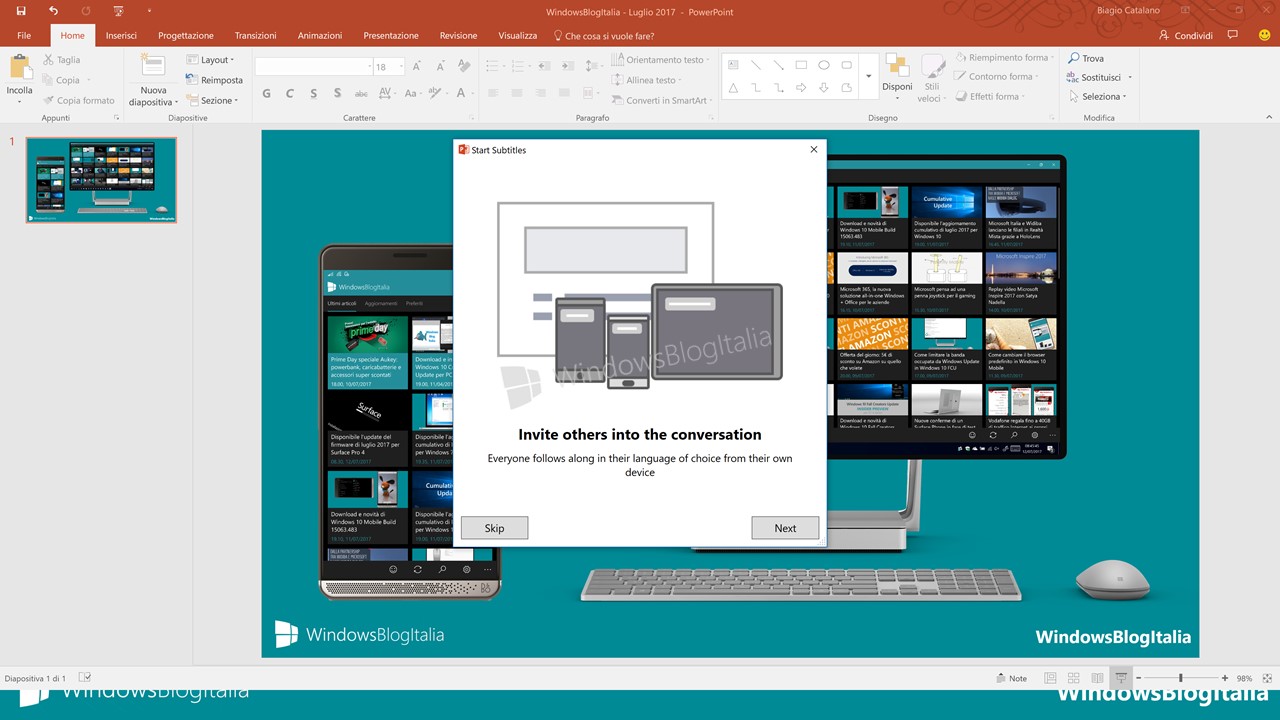This screenshot has height=720, width=1280.
Task: Select the rectangle shape in shapes gallery
Action: point(801,65)
